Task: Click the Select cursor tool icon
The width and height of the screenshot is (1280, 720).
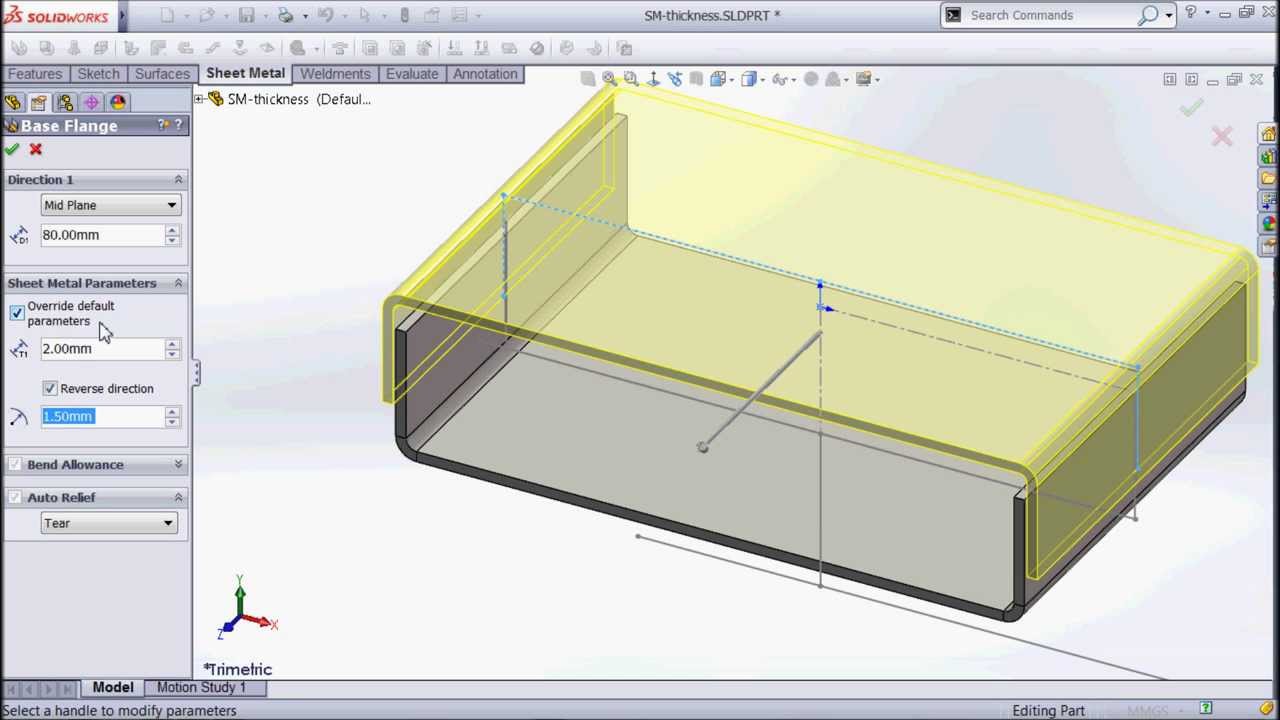Action: [364, 15]
